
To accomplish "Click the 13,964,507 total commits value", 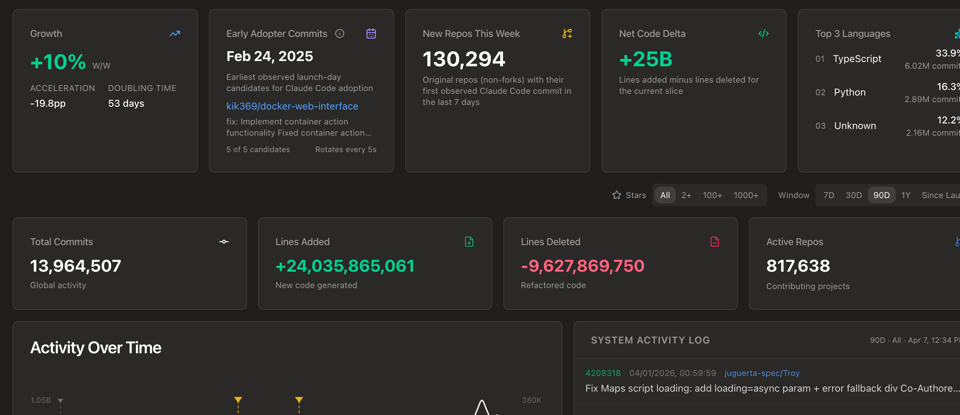I will tap(75, 266).
